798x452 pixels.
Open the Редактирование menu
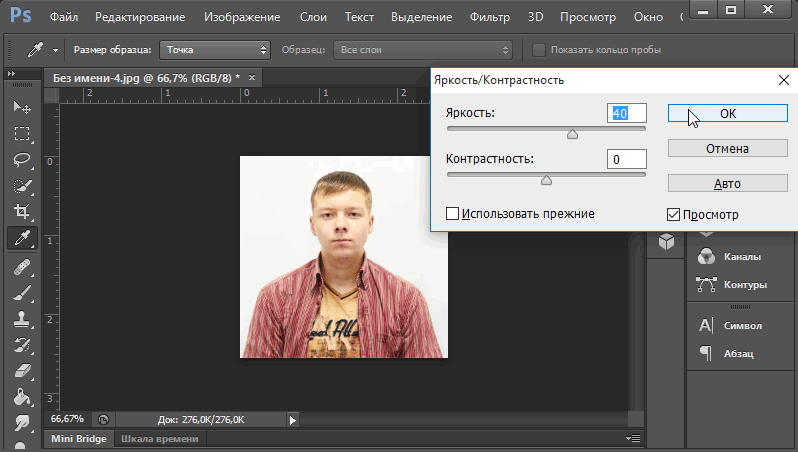click(140, 17)
